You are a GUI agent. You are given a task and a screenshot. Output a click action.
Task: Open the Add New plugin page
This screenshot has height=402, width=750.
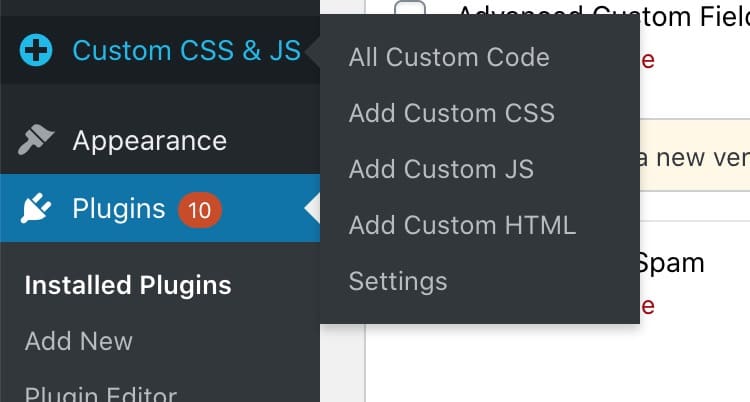(78, 341)
